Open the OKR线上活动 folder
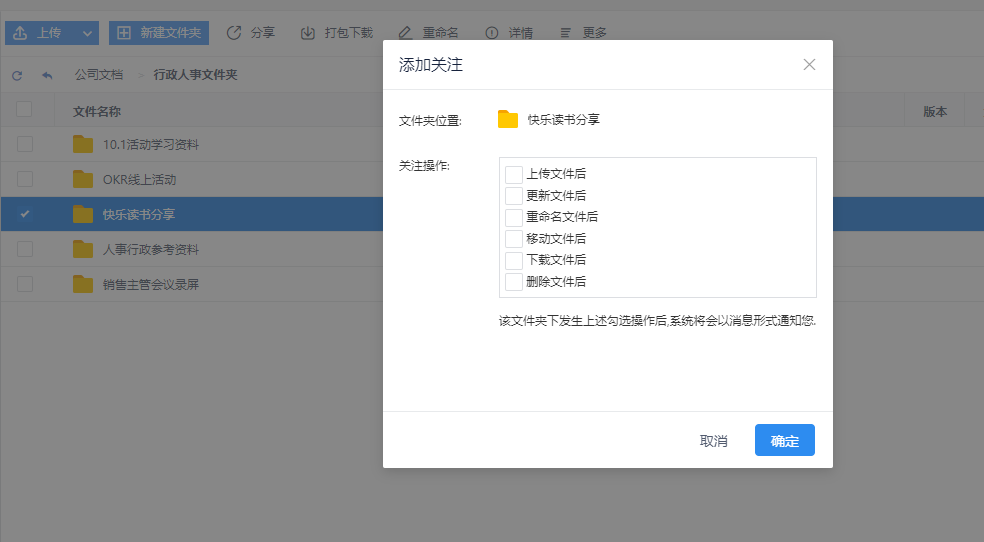Image resolution: width=984 pixels, height=542 pixels. coord(139,180)
